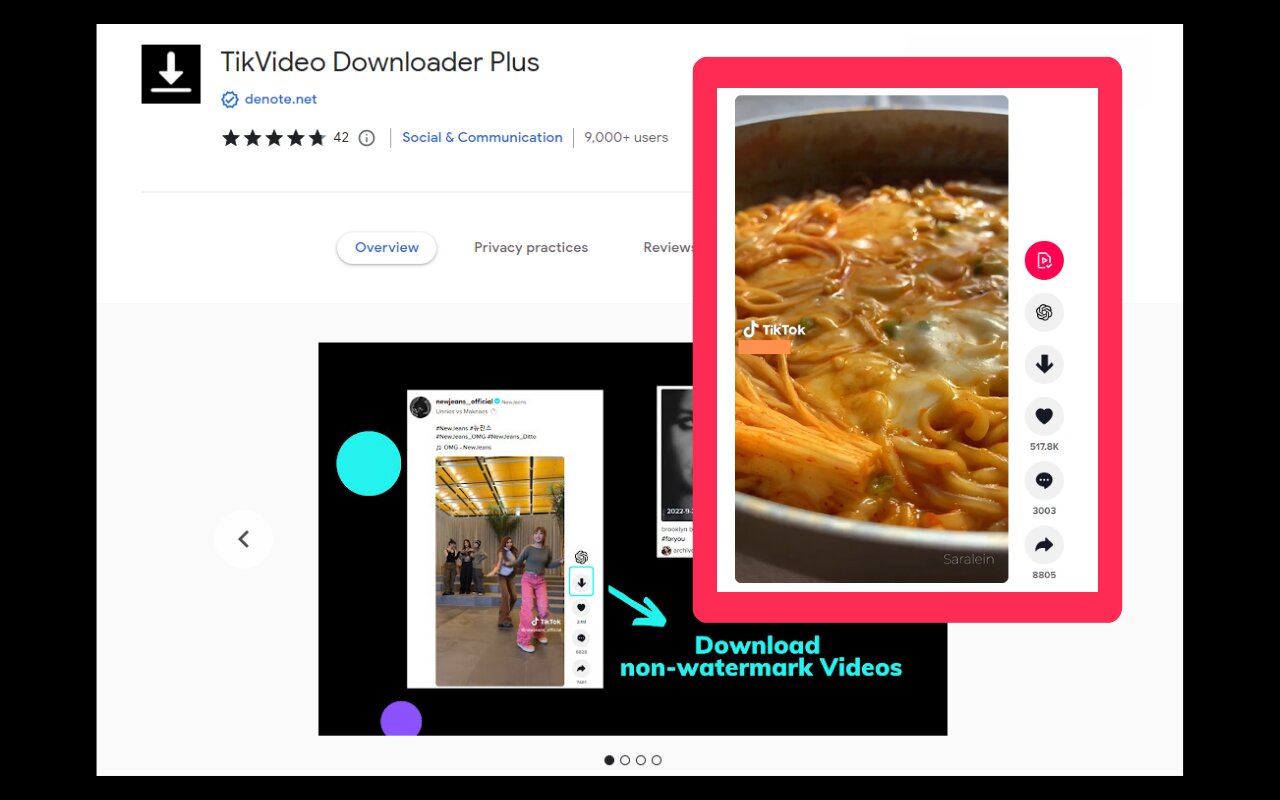Screen dimensions: 1280x800
Task: Go to previous screenshot with left chevron
Action: click(x=243, y=539)
